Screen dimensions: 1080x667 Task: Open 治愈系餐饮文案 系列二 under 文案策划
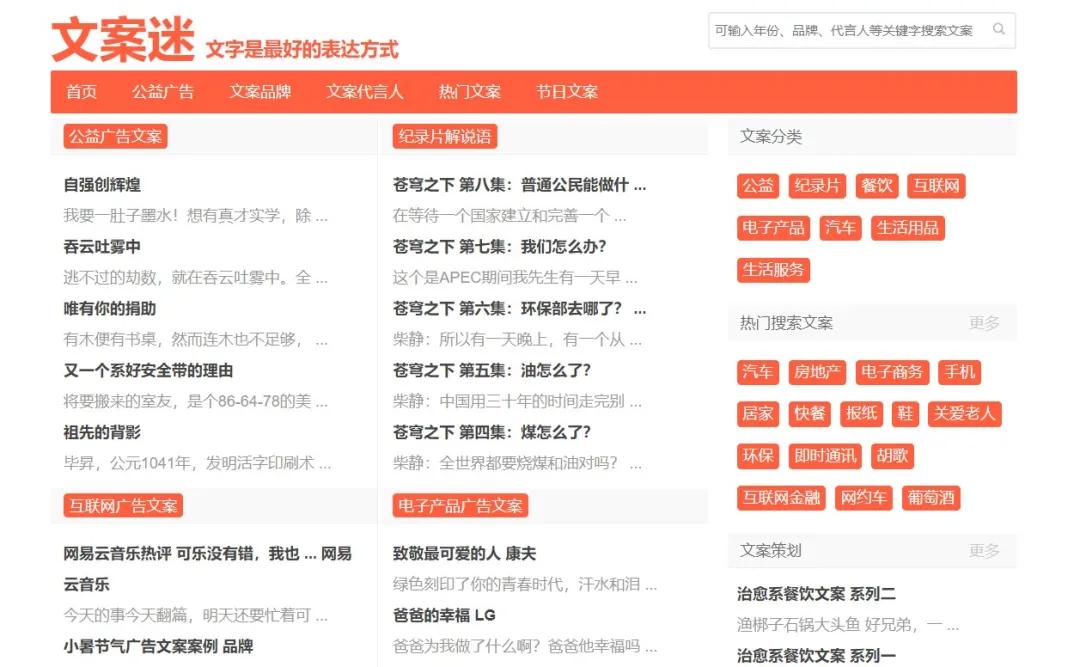coord(814,592)
